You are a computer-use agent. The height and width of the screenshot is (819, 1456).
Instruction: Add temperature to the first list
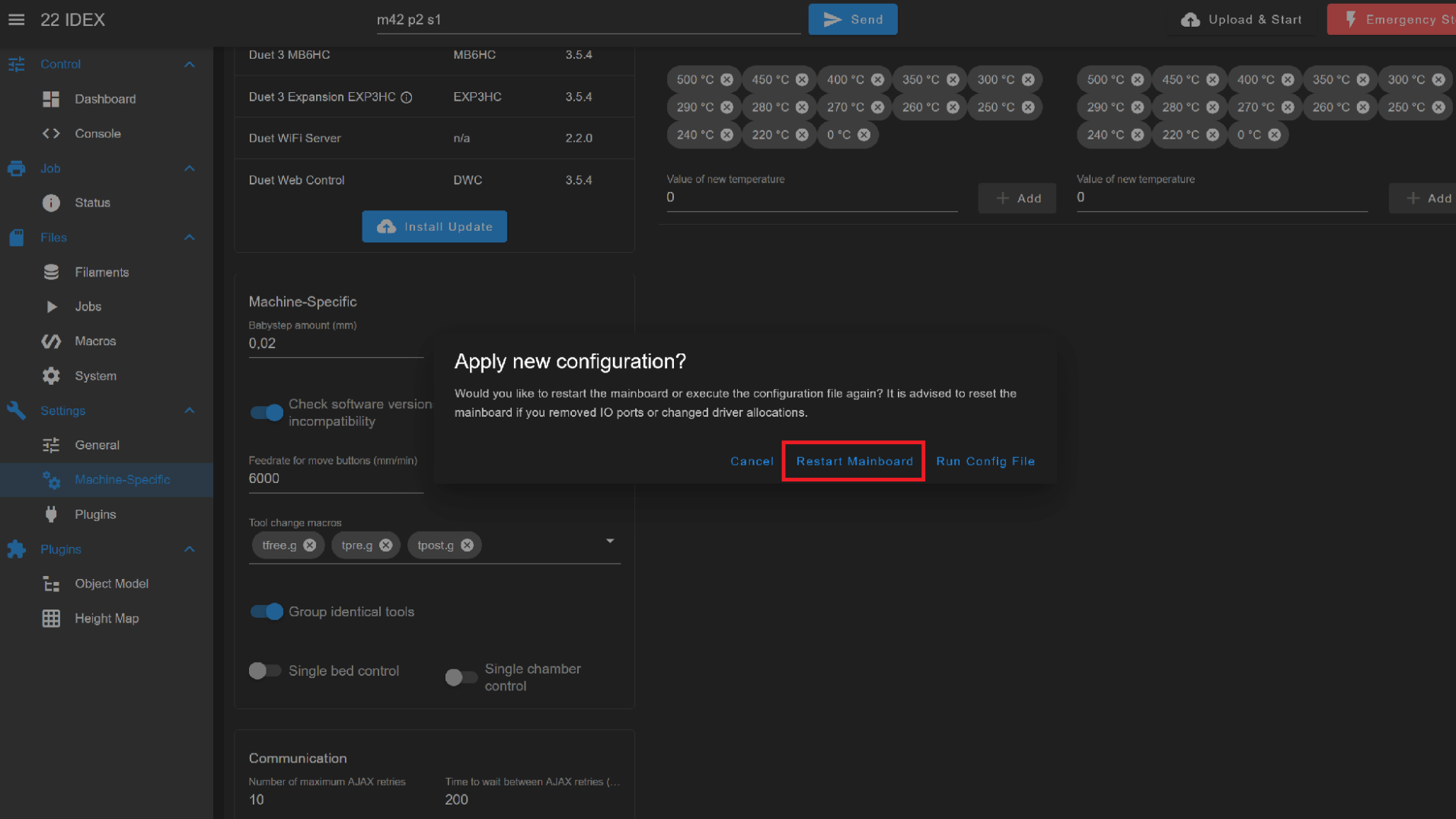click(1017, 198)
